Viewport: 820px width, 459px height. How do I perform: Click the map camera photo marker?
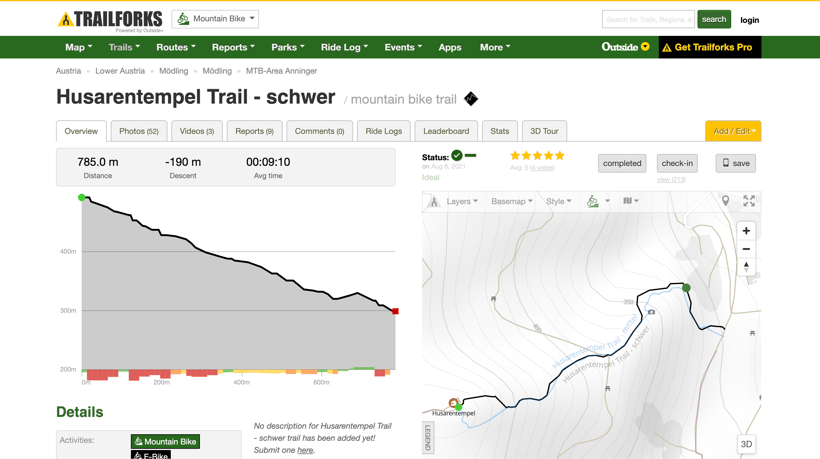pos(651,312)
